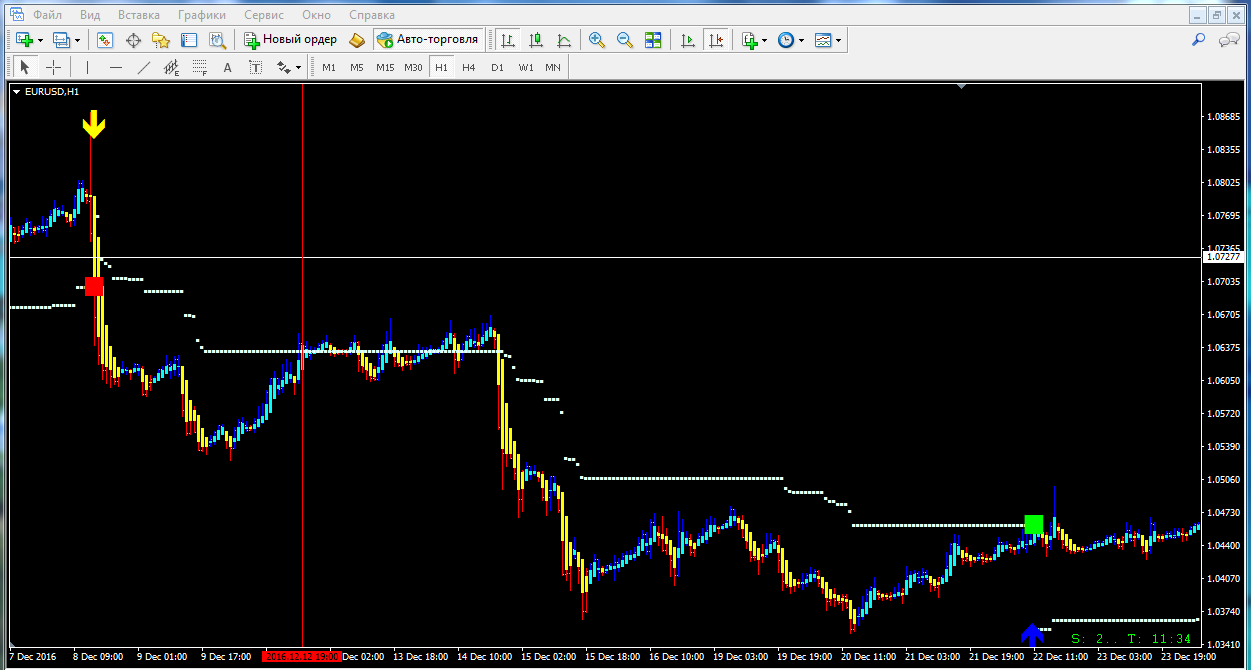Open the Market Watch window
Screen dimensions: 1251x670
click(105, 40)
